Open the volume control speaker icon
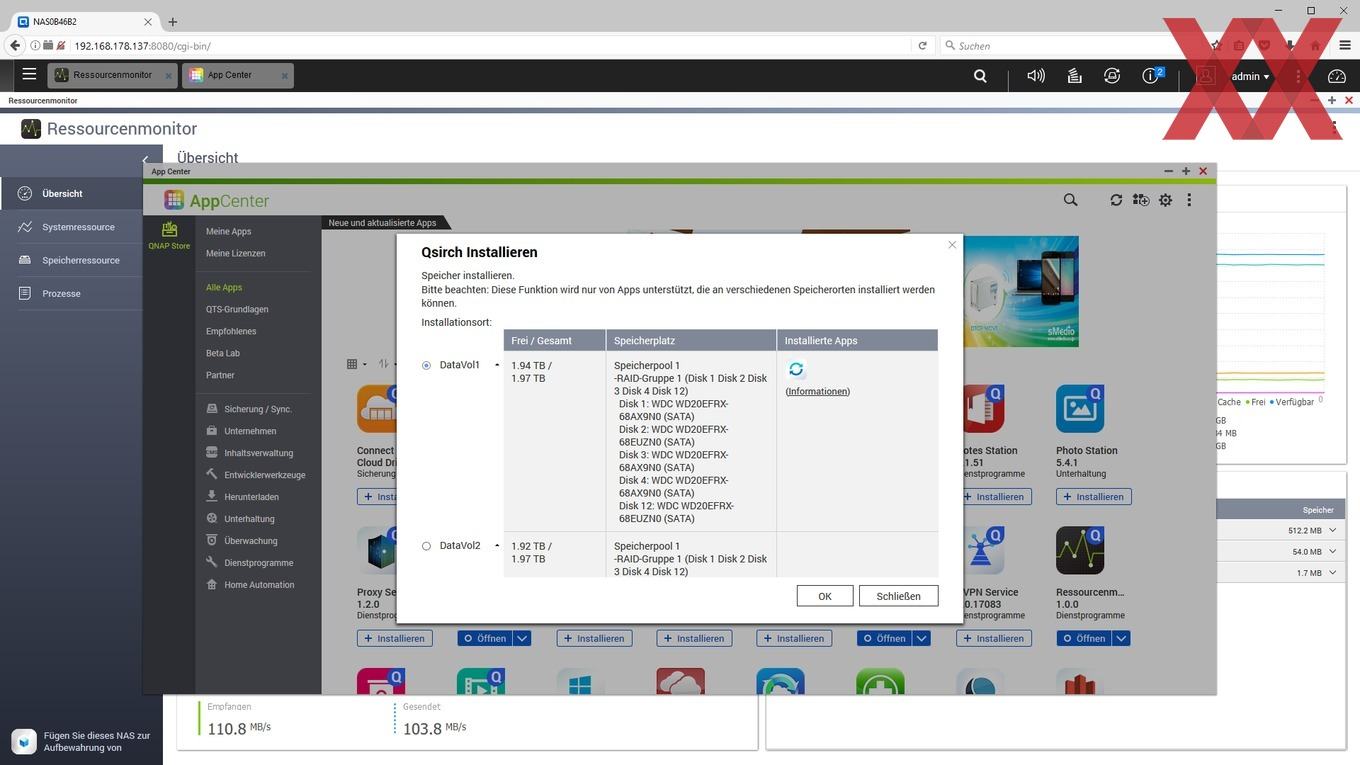The width and height of the screenshot is (1360, 765). click(x=1036, y=76)
